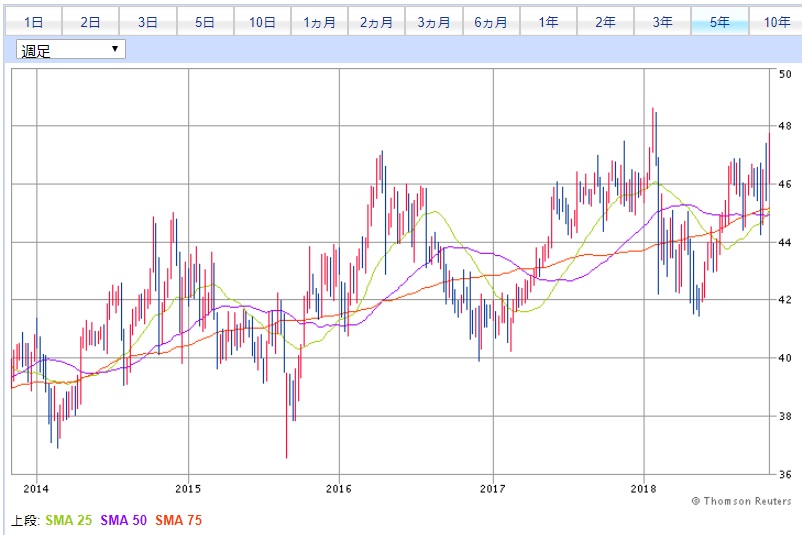Click the 2015 x-axis year label
Viewport: 802px width, 535px height.
(188, 488)
